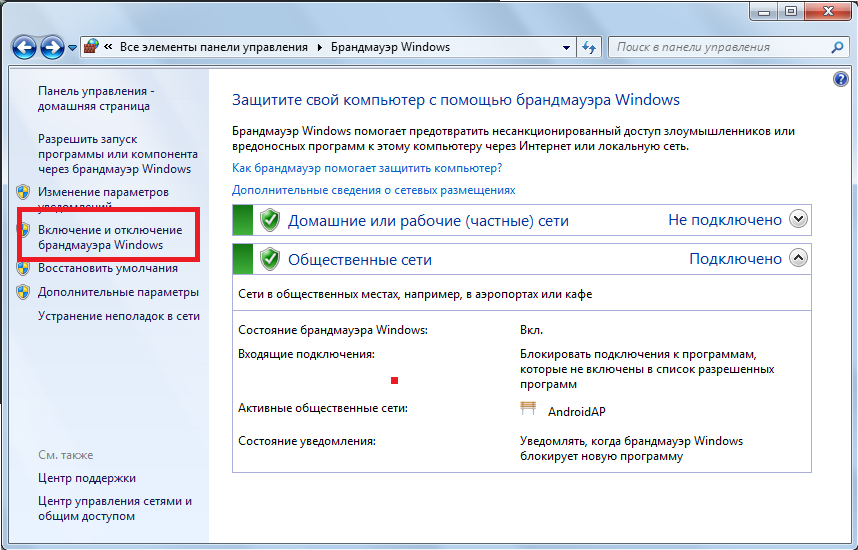Click the AndroidAP network bench icon
This screenshot has height=550, width=858.
coord(529,409)
